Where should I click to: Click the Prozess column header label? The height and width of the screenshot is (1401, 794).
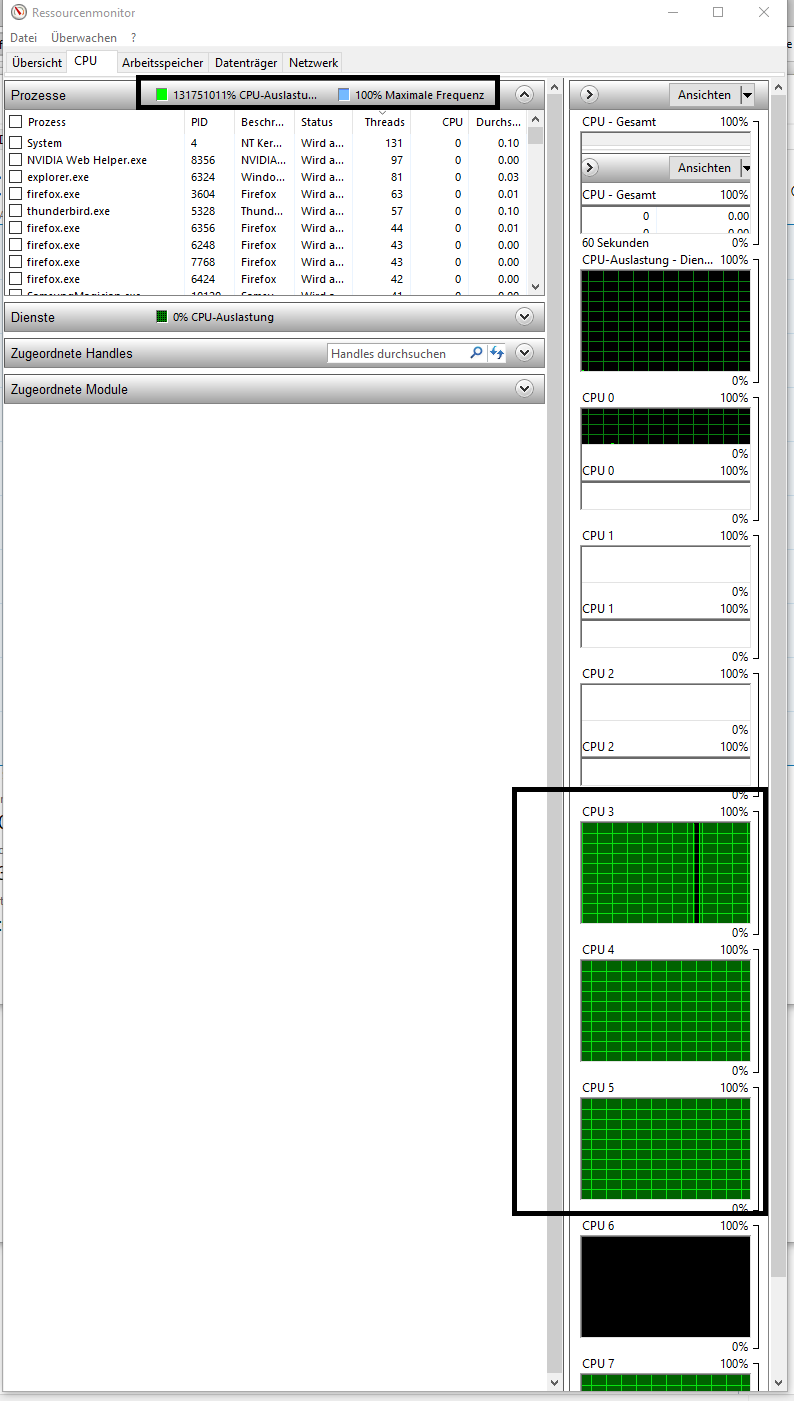point(47,122)
